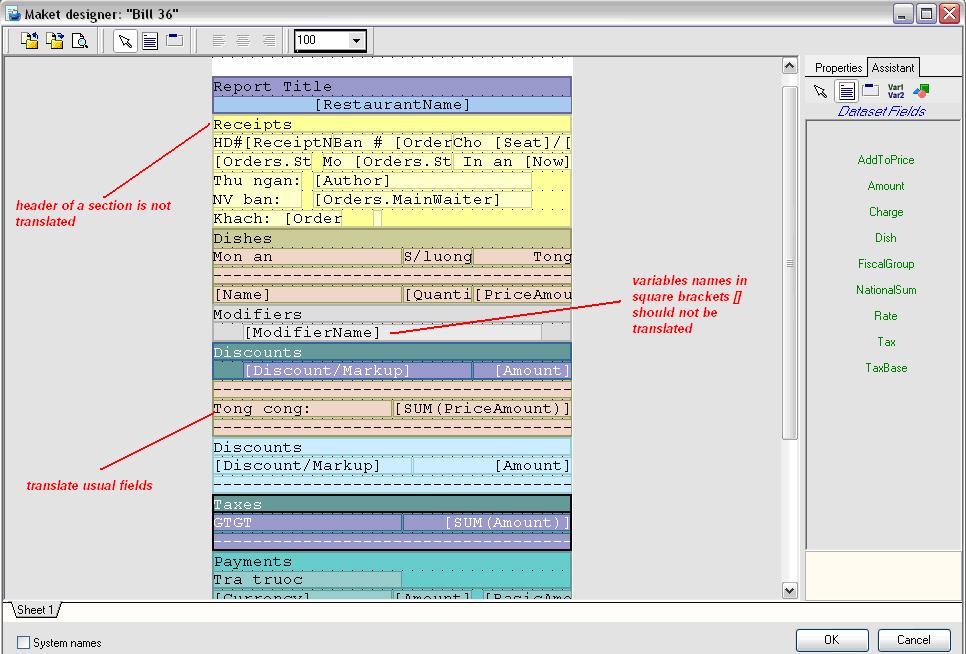The image size is (966, 654).
Task: Select the Taxes band header
Action: 392,505
